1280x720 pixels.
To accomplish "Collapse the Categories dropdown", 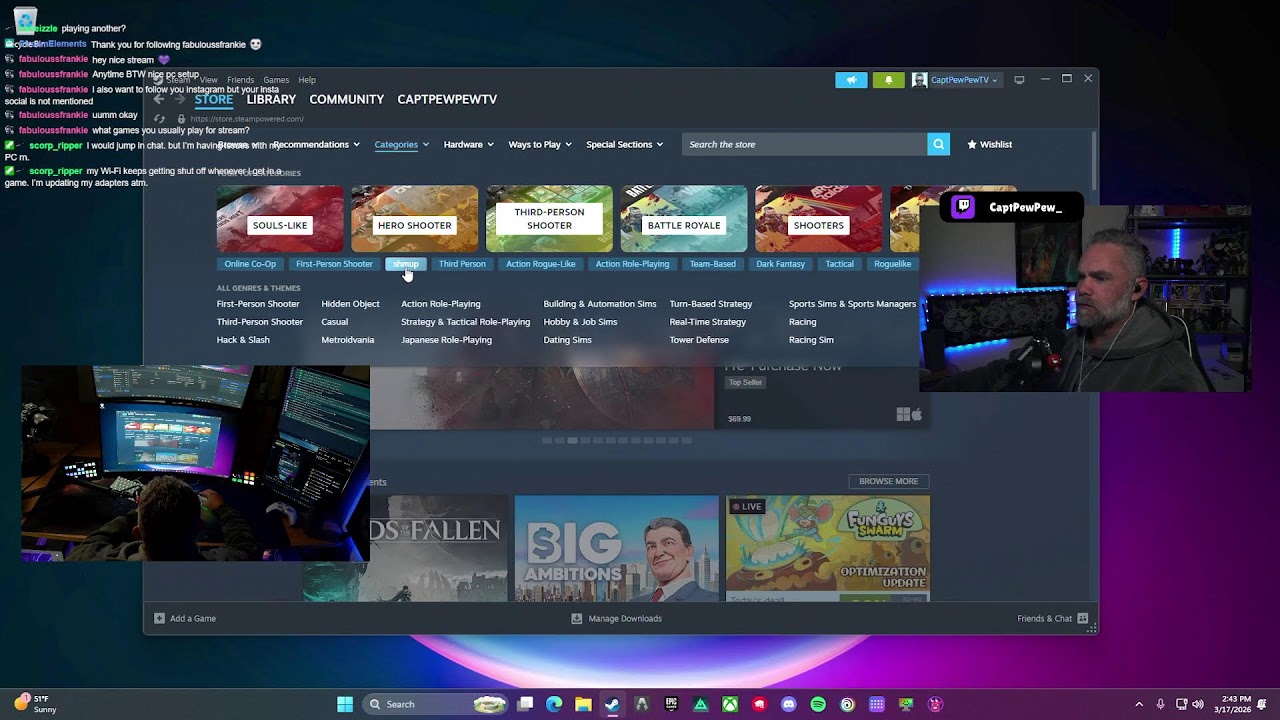I will [401, 144].
